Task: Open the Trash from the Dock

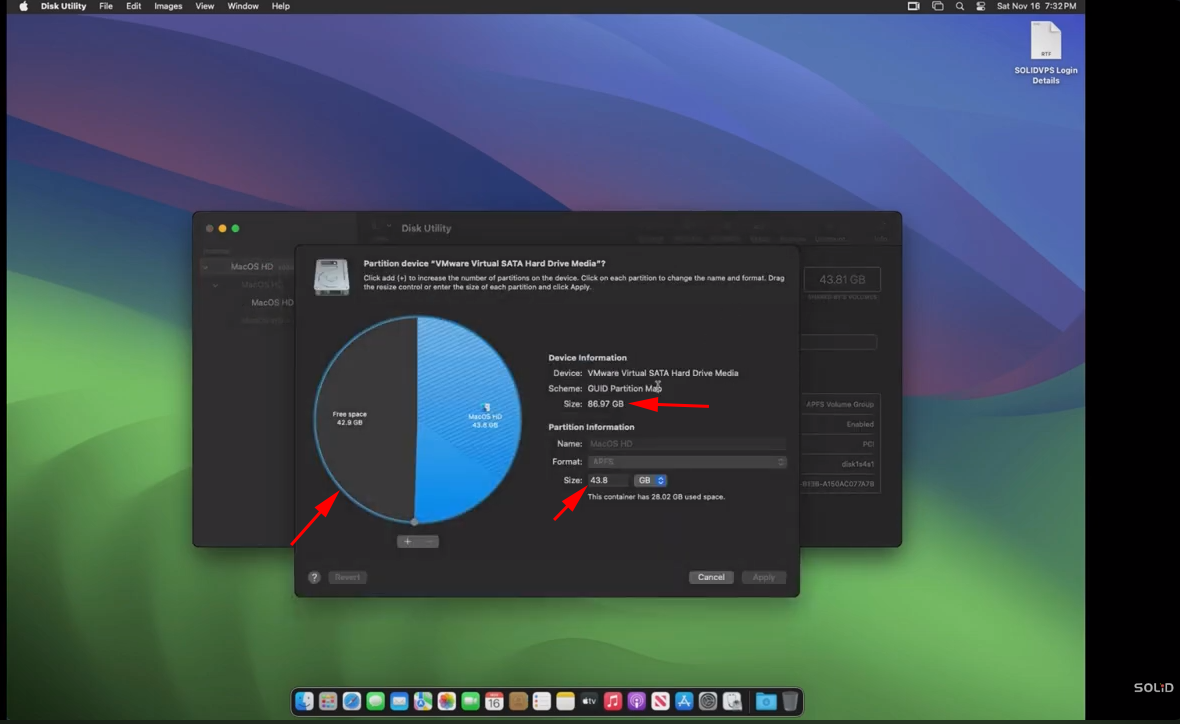Action: tap(790, 701)
